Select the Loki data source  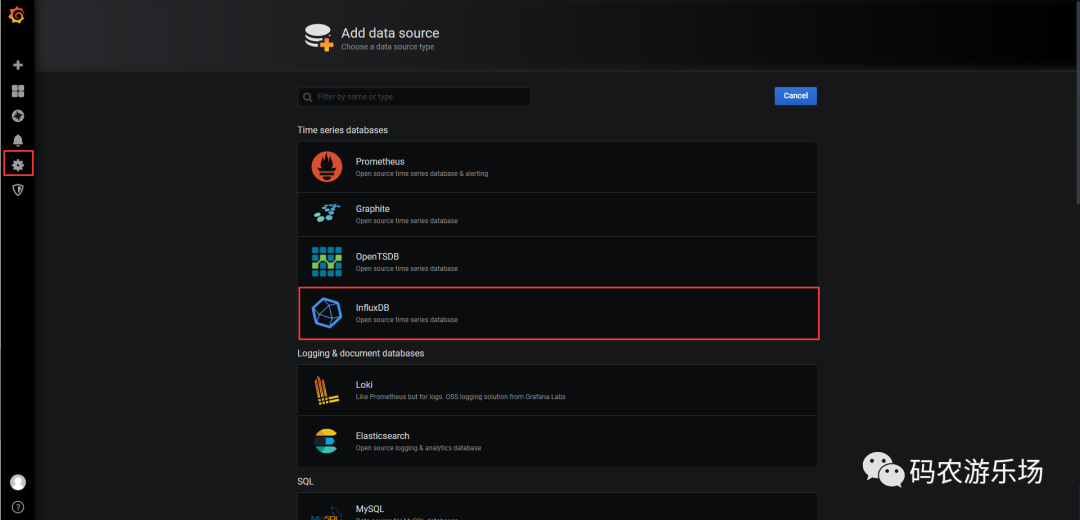(557, 390)
